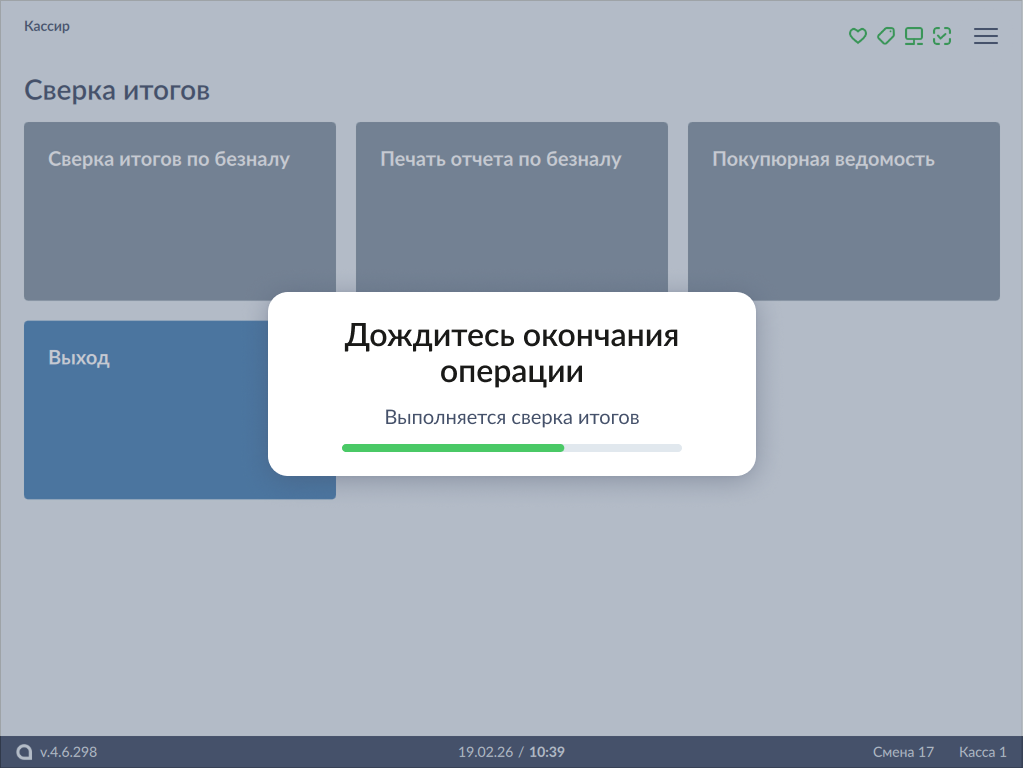Viewport: 1023px width, 768px height.
Task: Click the green monitor connection icon
Action: (x=913, y=37)
